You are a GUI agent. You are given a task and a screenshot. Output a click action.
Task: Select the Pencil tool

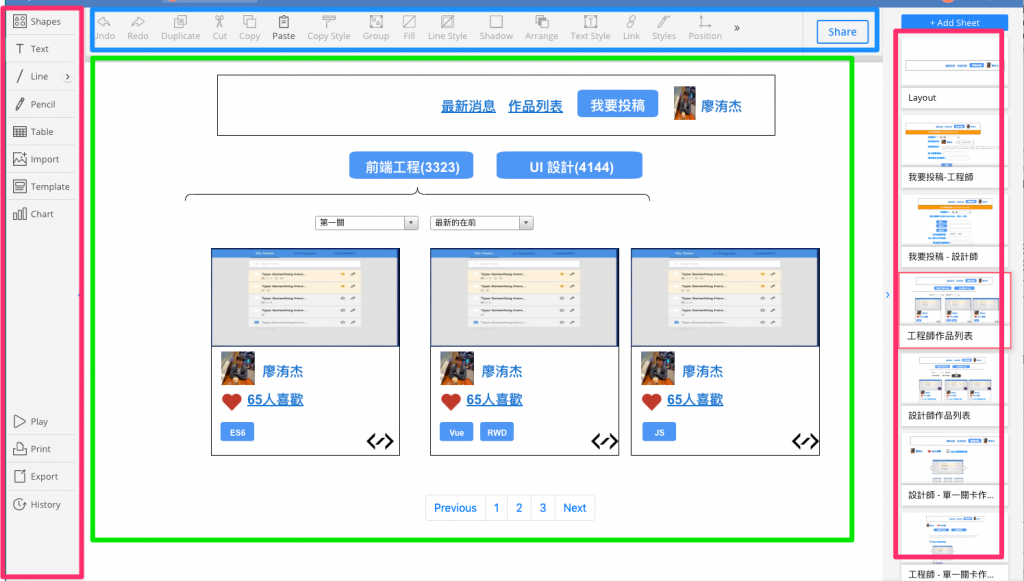[x=35, y=104]
